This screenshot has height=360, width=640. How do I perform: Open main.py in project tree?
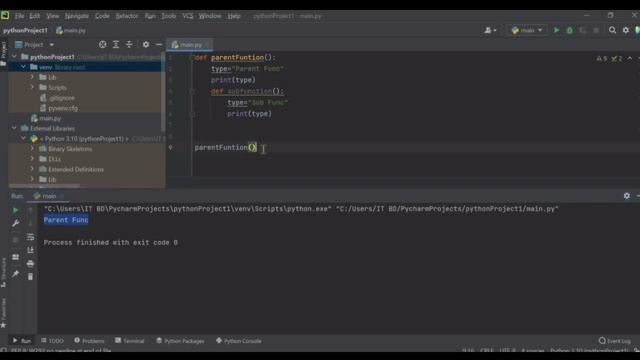[x=46, y=118]
